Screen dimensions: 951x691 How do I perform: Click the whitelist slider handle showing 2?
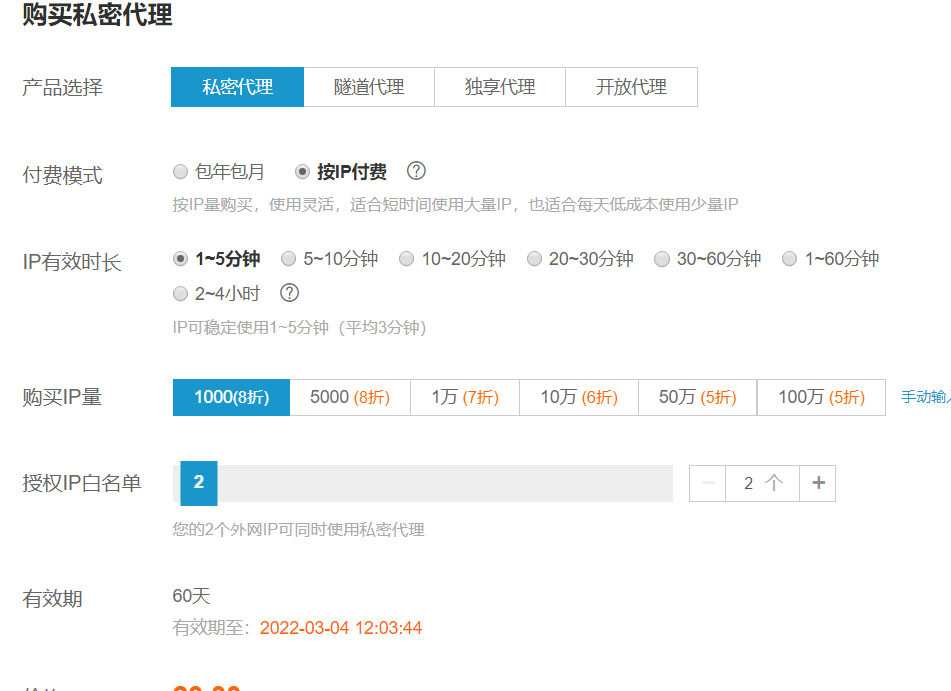pyautogui.click(x=199, y=483)
